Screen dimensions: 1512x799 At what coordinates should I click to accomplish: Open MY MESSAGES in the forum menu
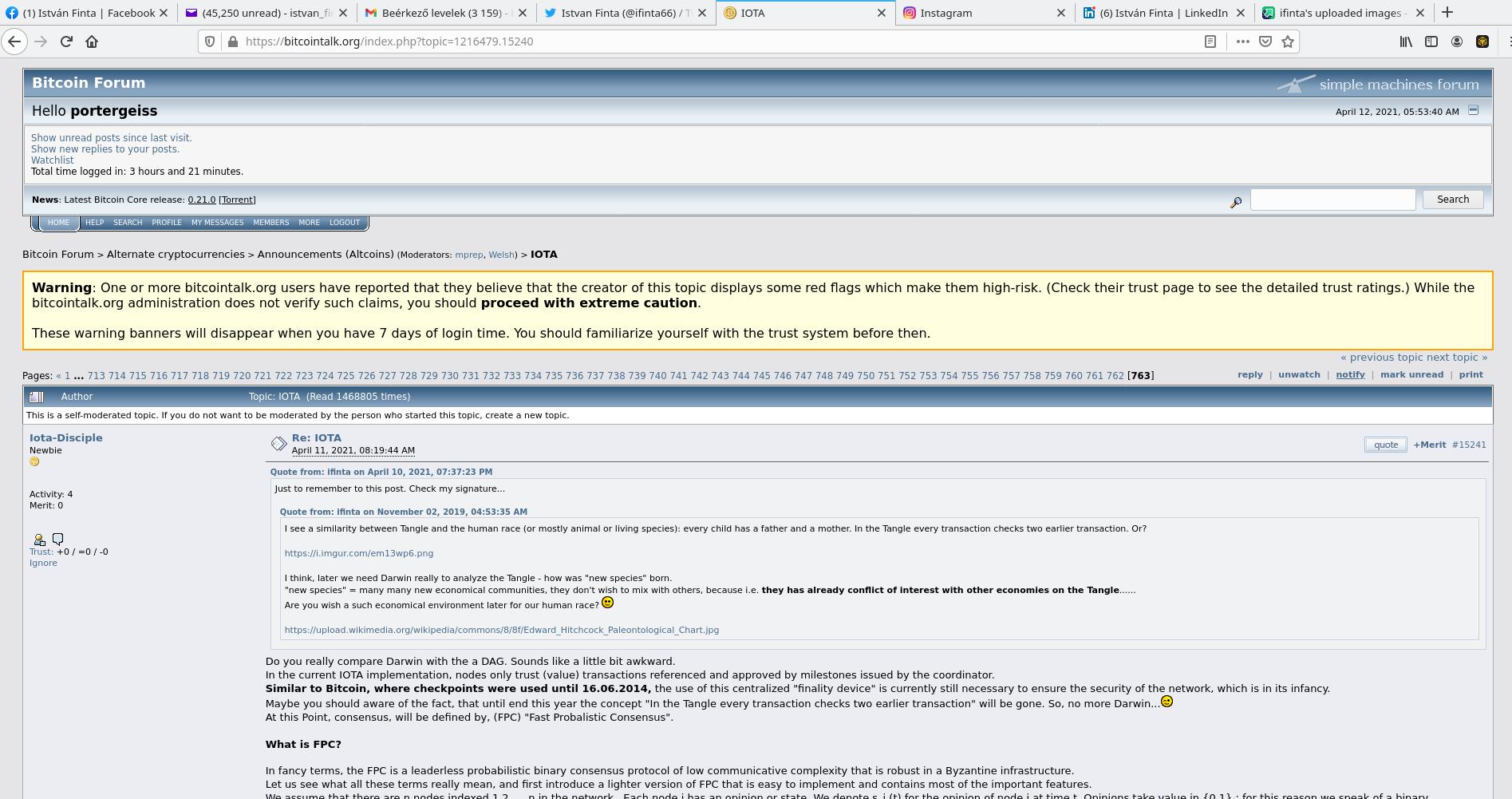[217, 223]
